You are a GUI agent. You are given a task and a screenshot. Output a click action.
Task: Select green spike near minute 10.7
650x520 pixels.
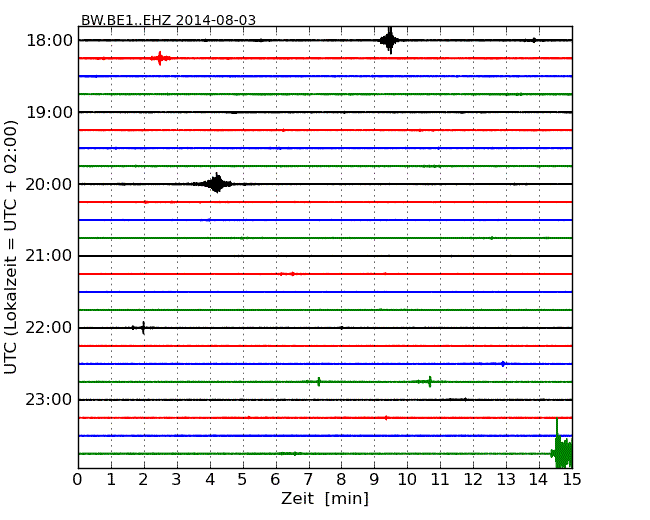429,381
